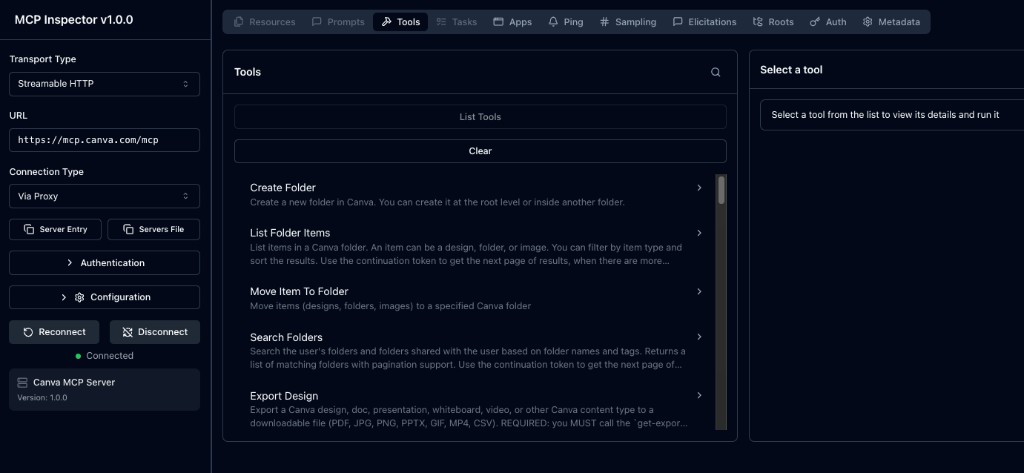
Task: Click the Select a tool heading
Action: [791, 70]
